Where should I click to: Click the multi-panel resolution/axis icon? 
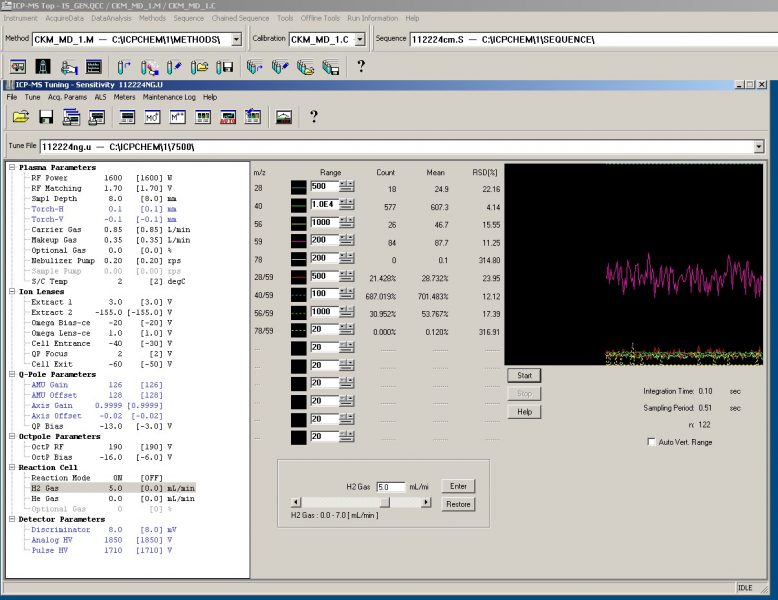(203, 117)
